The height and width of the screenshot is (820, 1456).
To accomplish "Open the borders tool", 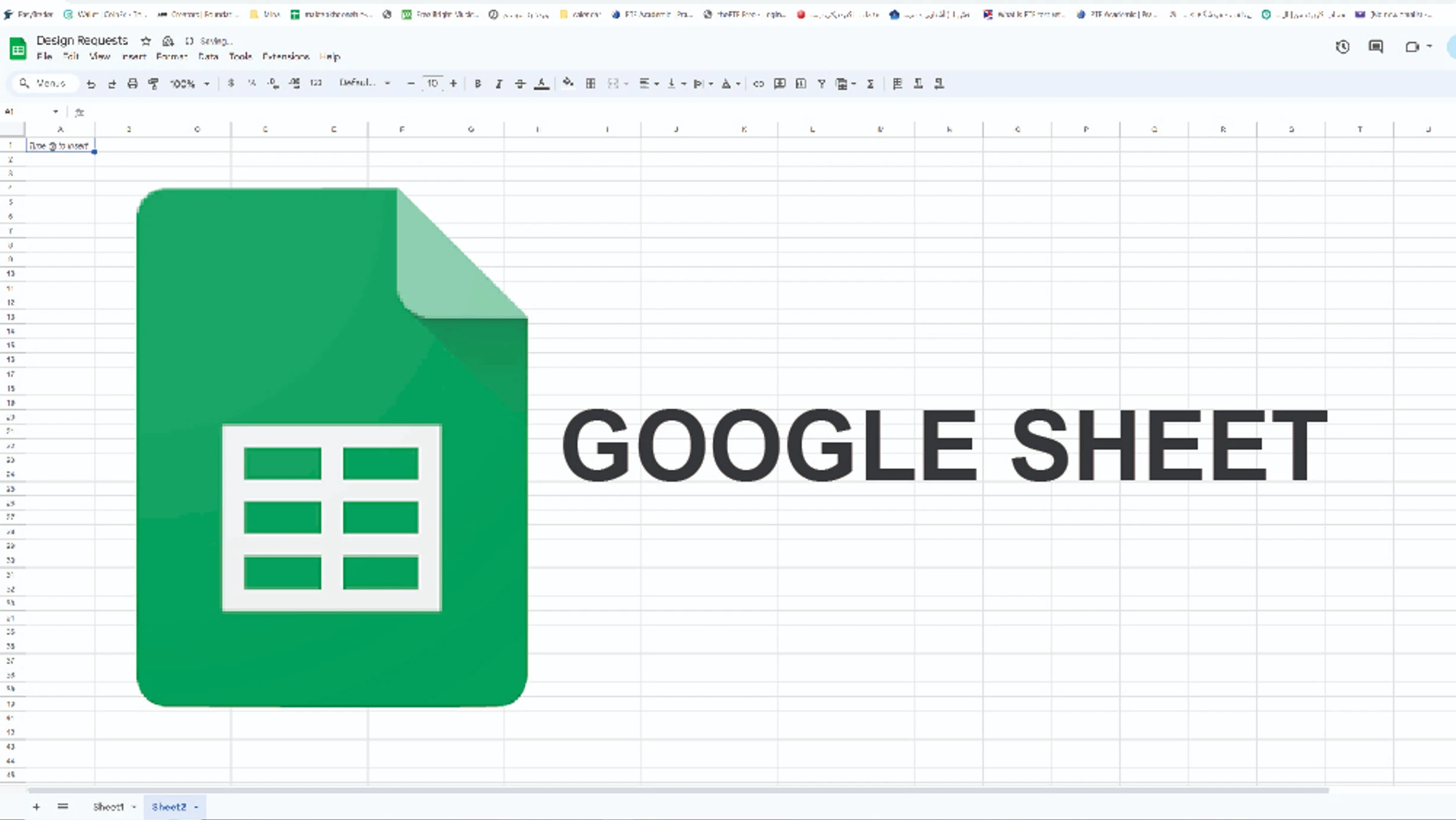I will pos(591,84).
